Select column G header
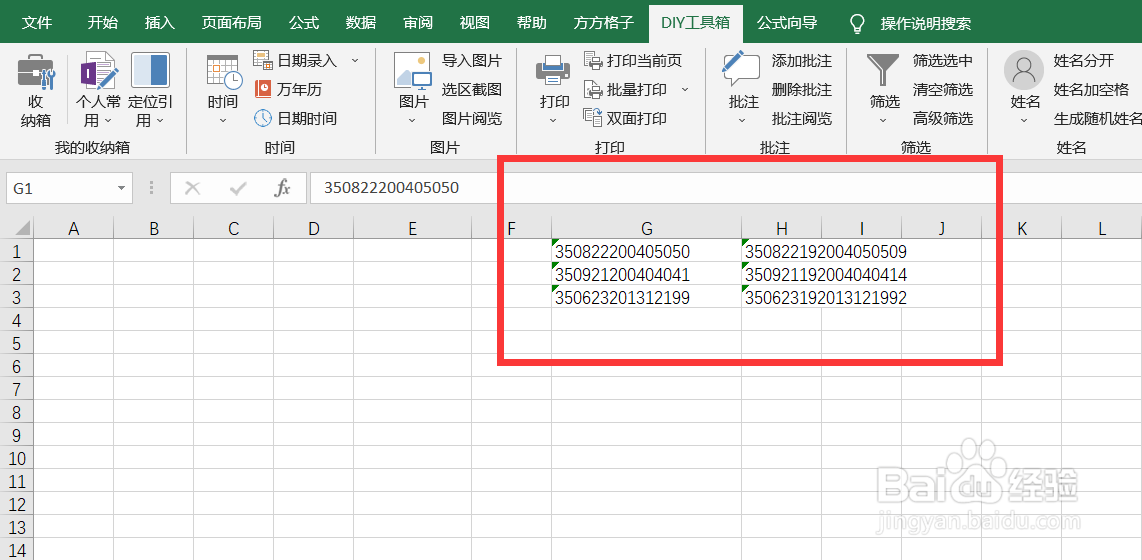This screenshot has width=1142, height=560. click(x=647, y=229)
